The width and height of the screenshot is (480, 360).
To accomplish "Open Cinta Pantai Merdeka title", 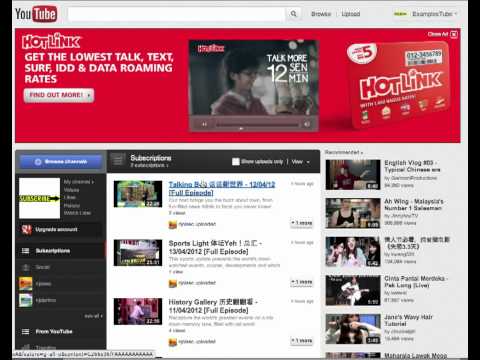I will coord(416,282).
